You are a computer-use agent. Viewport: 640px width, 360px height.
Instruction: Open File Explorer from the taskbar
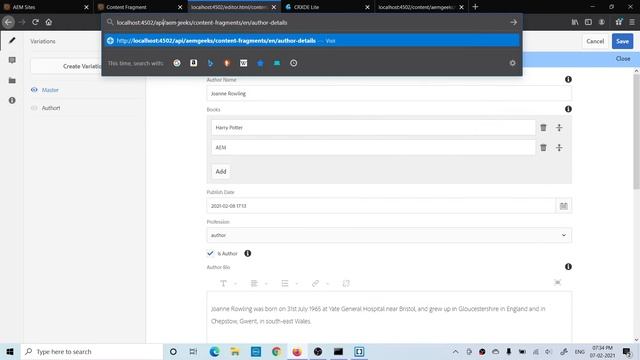[235, 351]
